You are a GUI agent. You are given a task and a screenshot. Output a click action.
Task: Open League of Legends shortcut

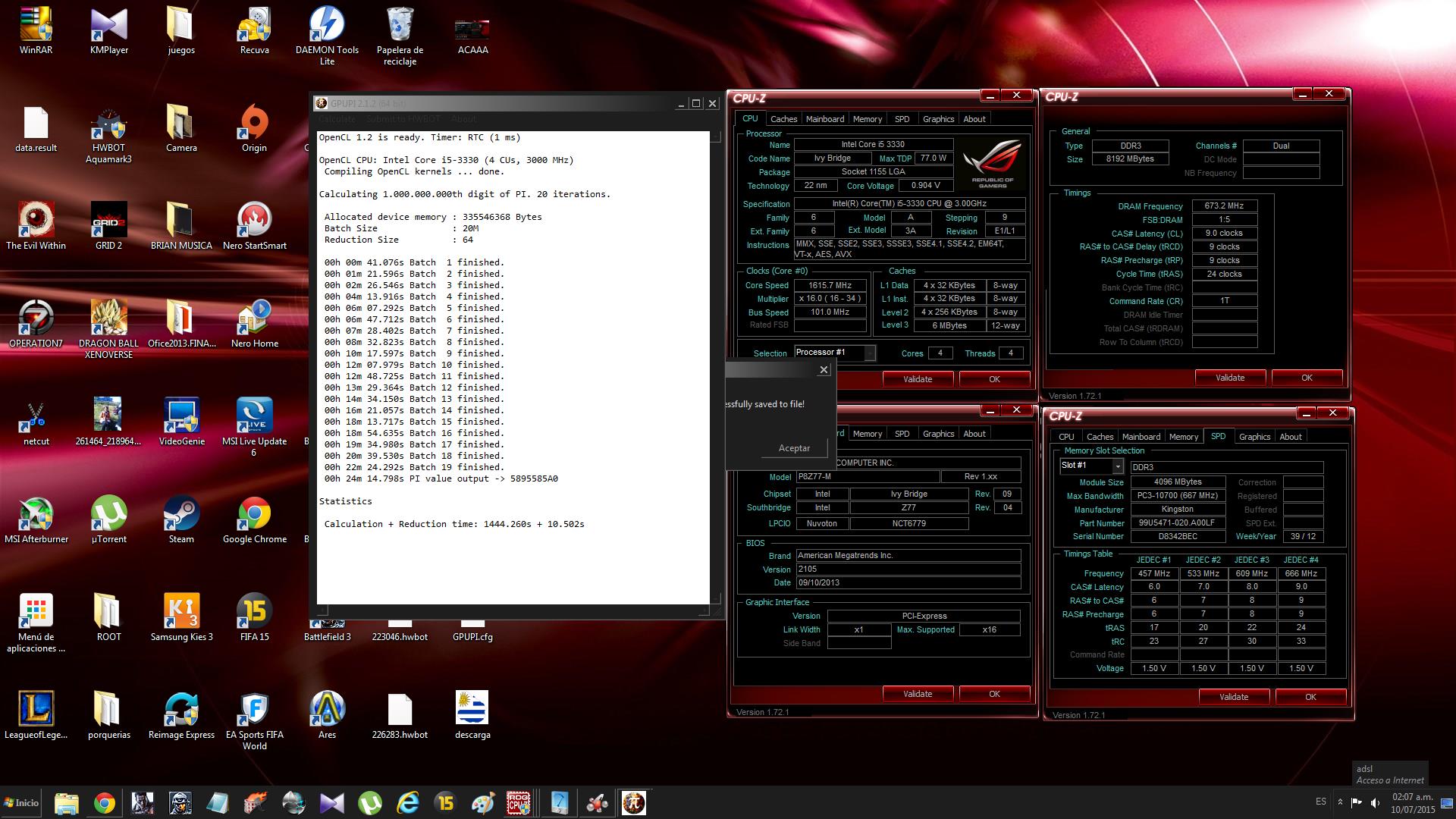click(x=36, y=715)
